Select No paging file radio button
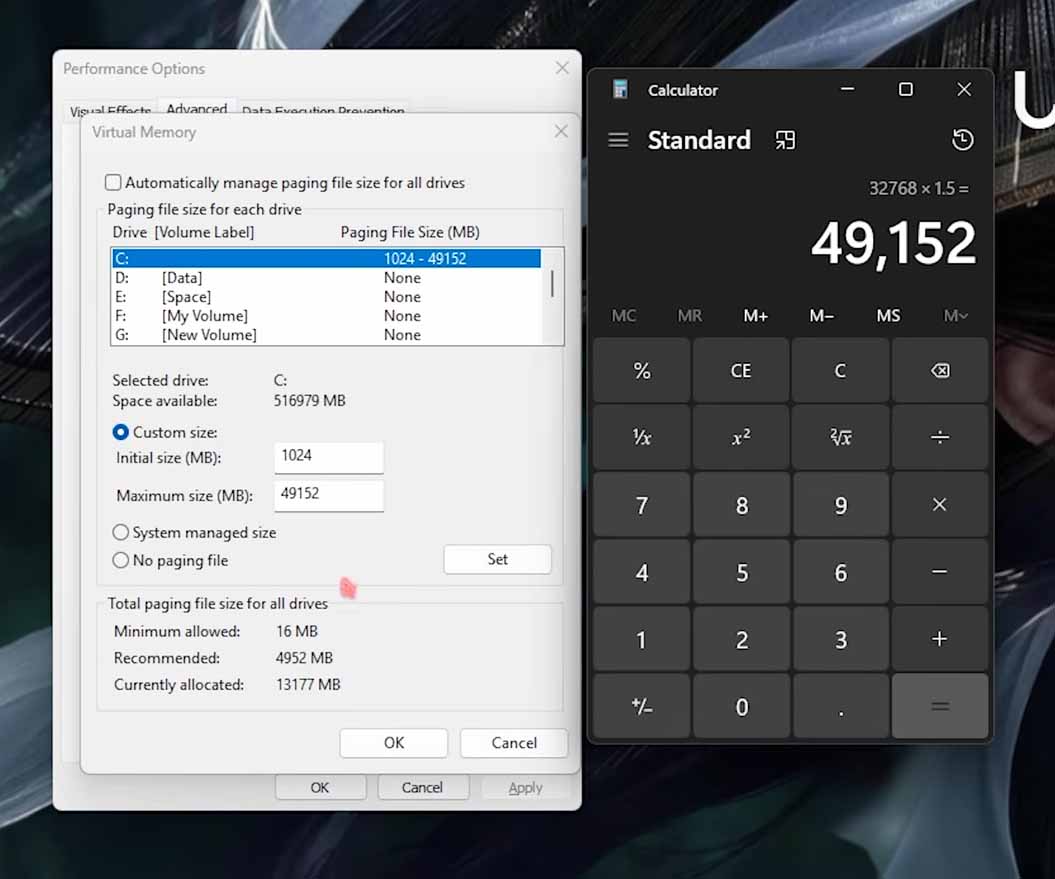1055x879 pixels. (x=120, y=560)
